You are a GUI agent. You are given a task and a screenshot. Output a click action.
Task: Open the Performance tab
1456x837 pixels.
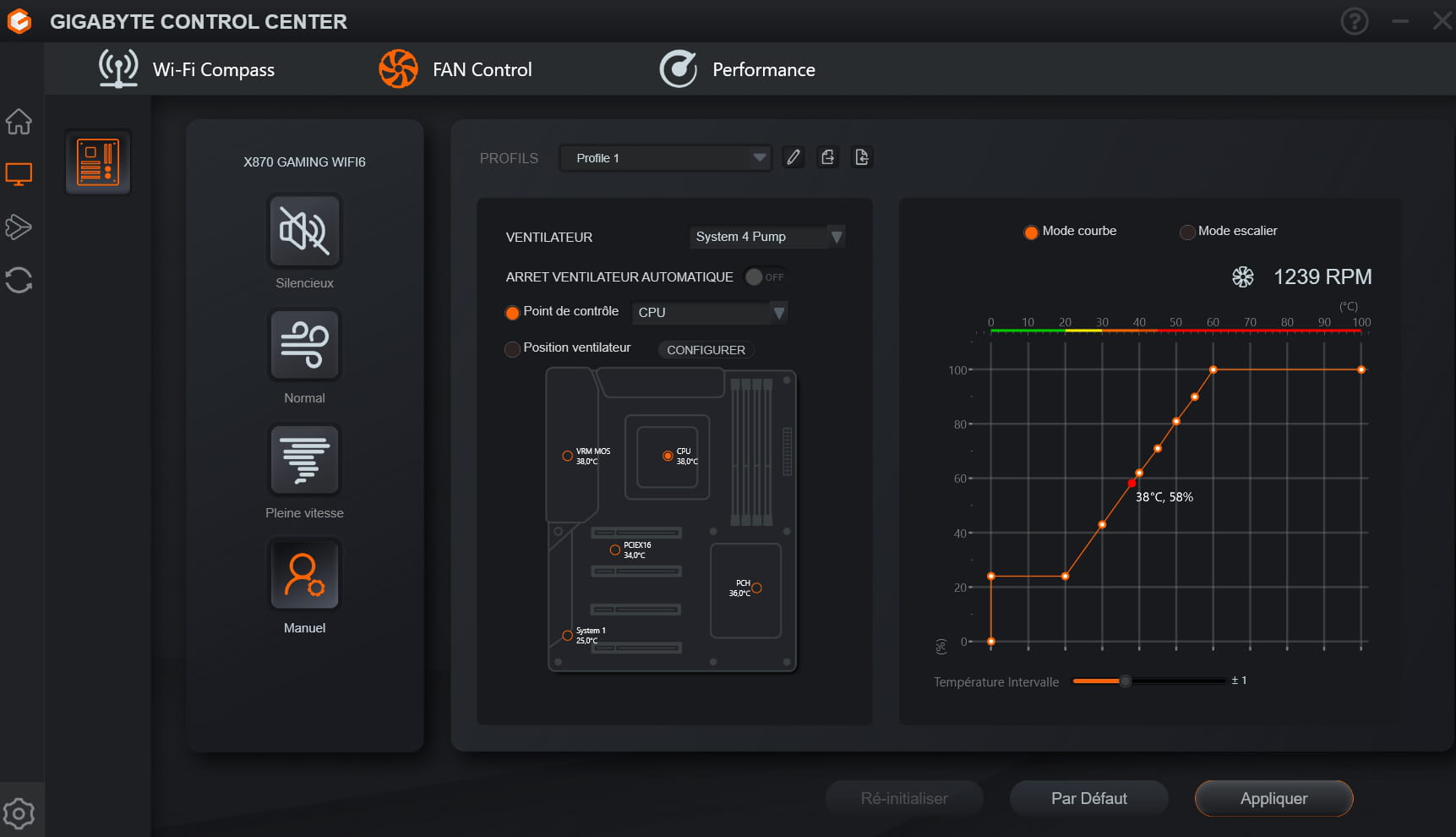[738, 69]
